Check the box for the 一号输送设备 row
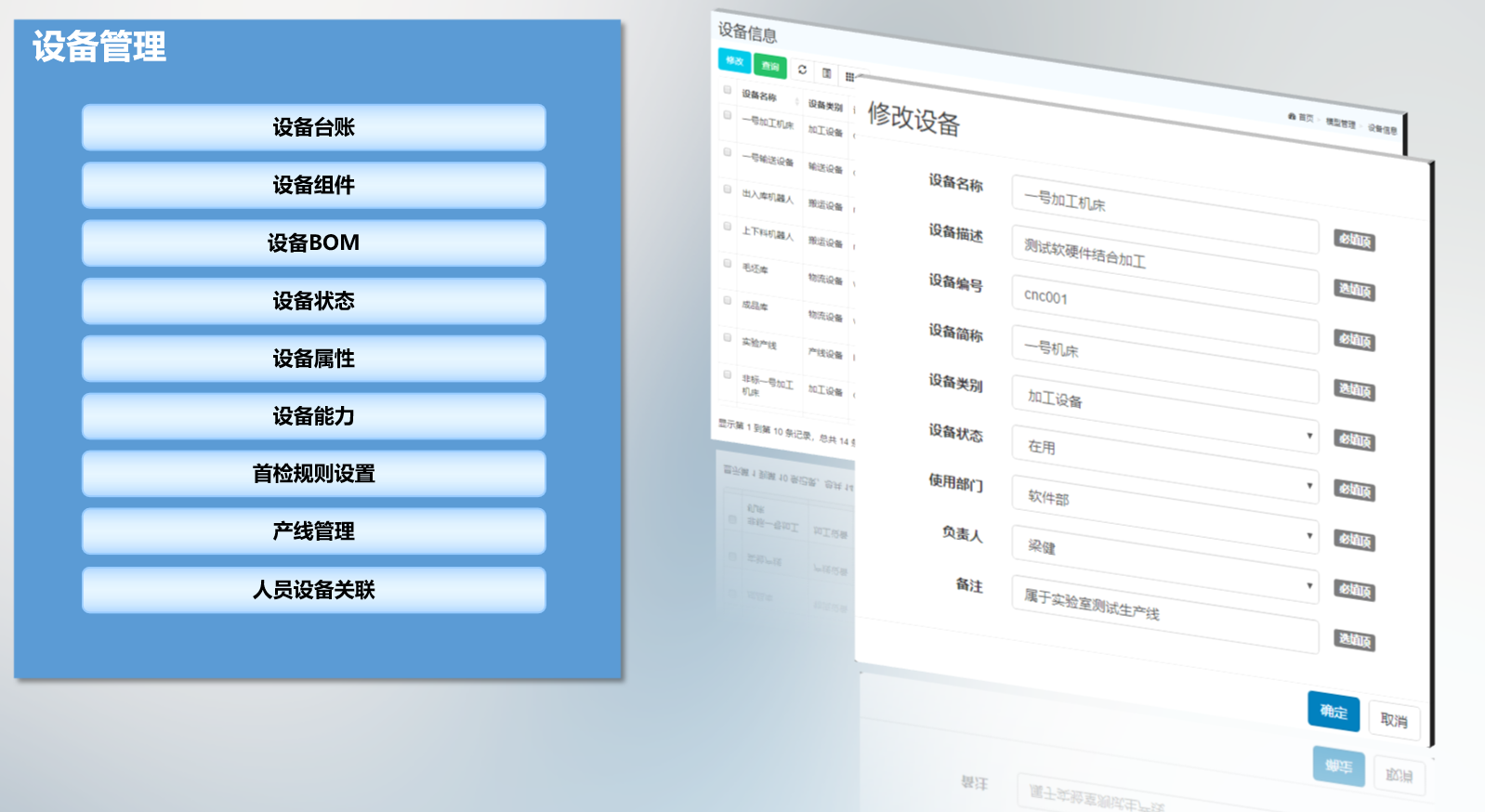The image size is (1485, 812). pos(727,151)
